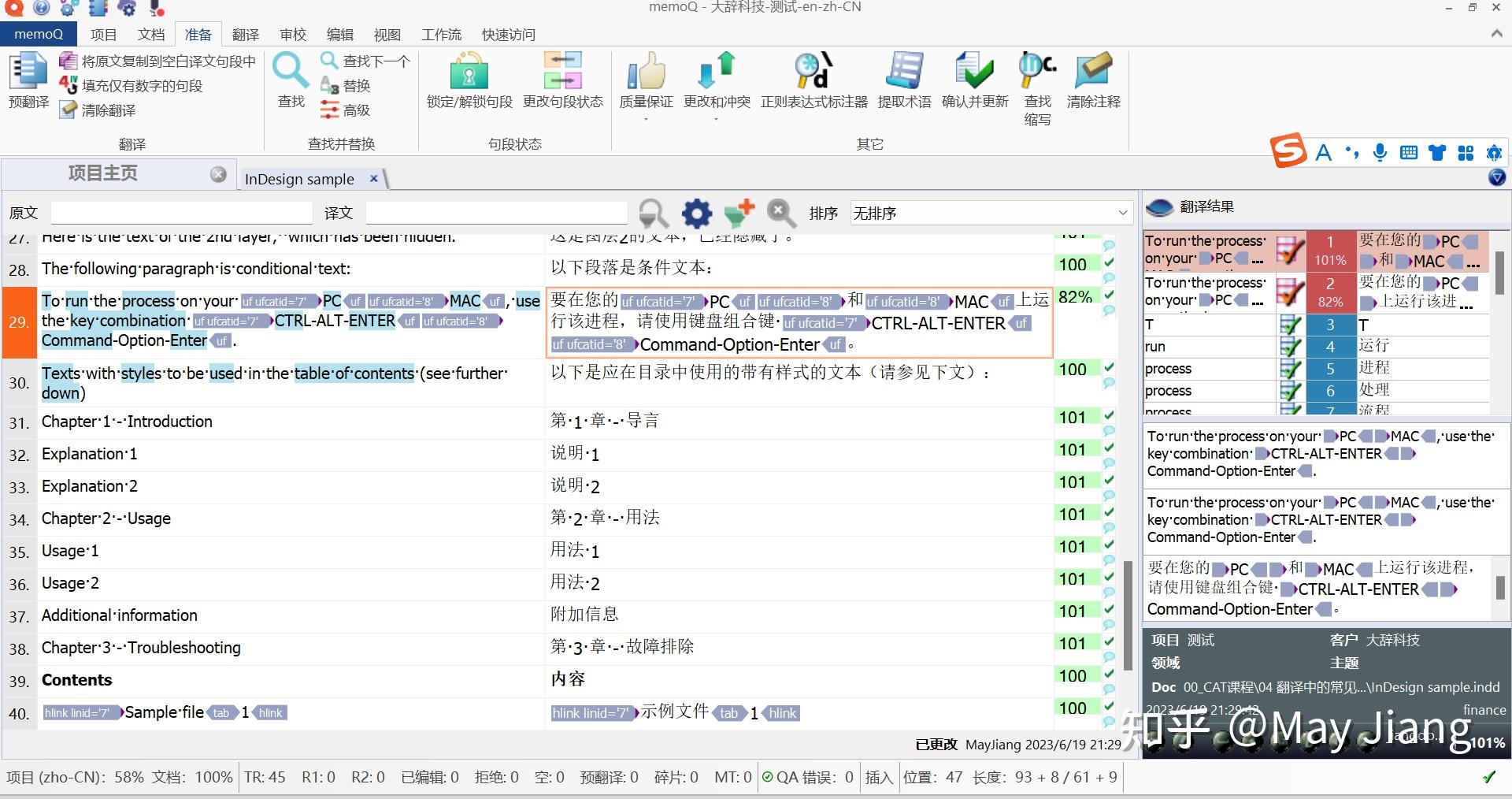Click inside the 译文 target filter field
Viewport: 1512px width, 799px height.
(496, 212)
